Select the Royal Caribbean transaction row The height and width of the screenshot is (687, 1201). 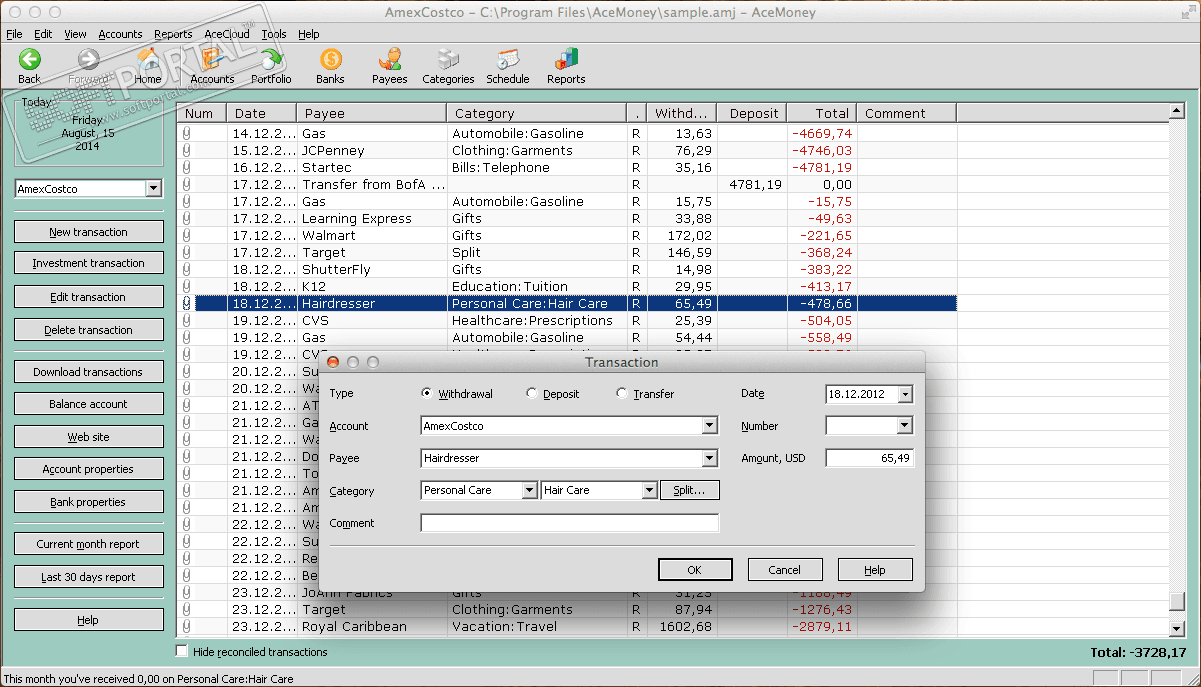(x=567, y=627)
